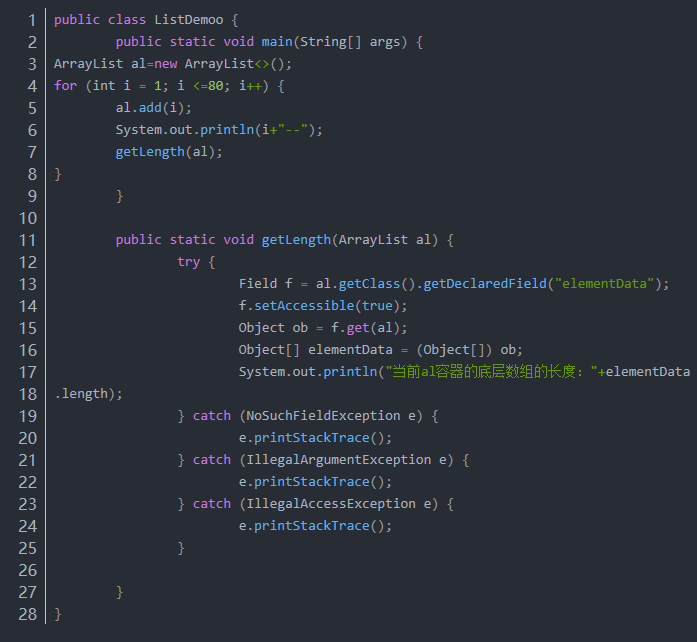
Task: Click 'new ArrayList<>()' on line 3
Action: 219,64
